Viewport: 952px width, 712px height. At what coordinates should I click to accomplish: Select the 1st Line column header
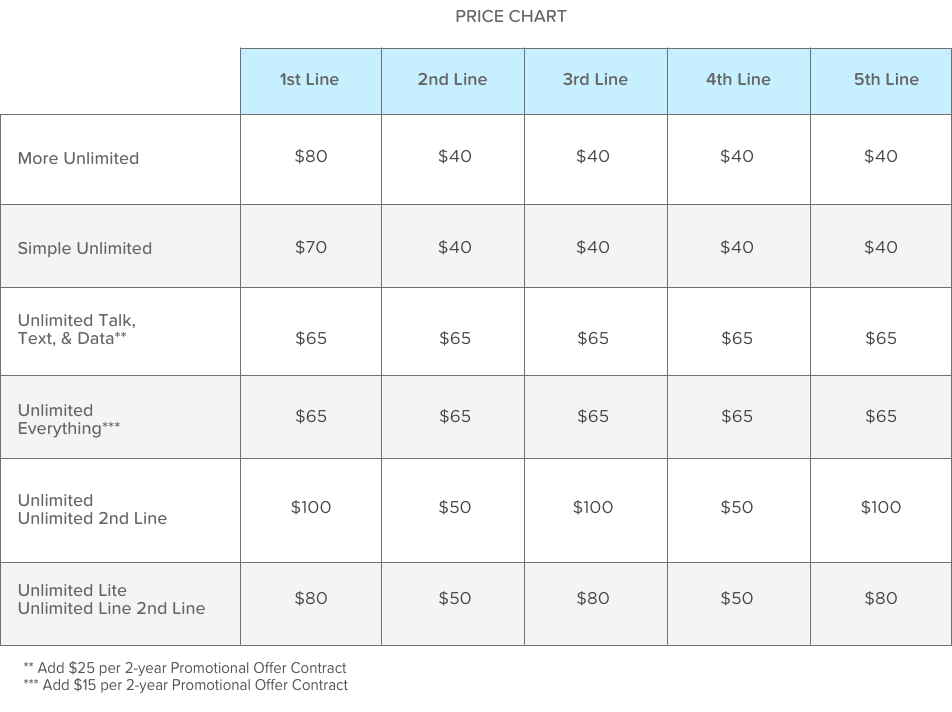pos(309,80)
